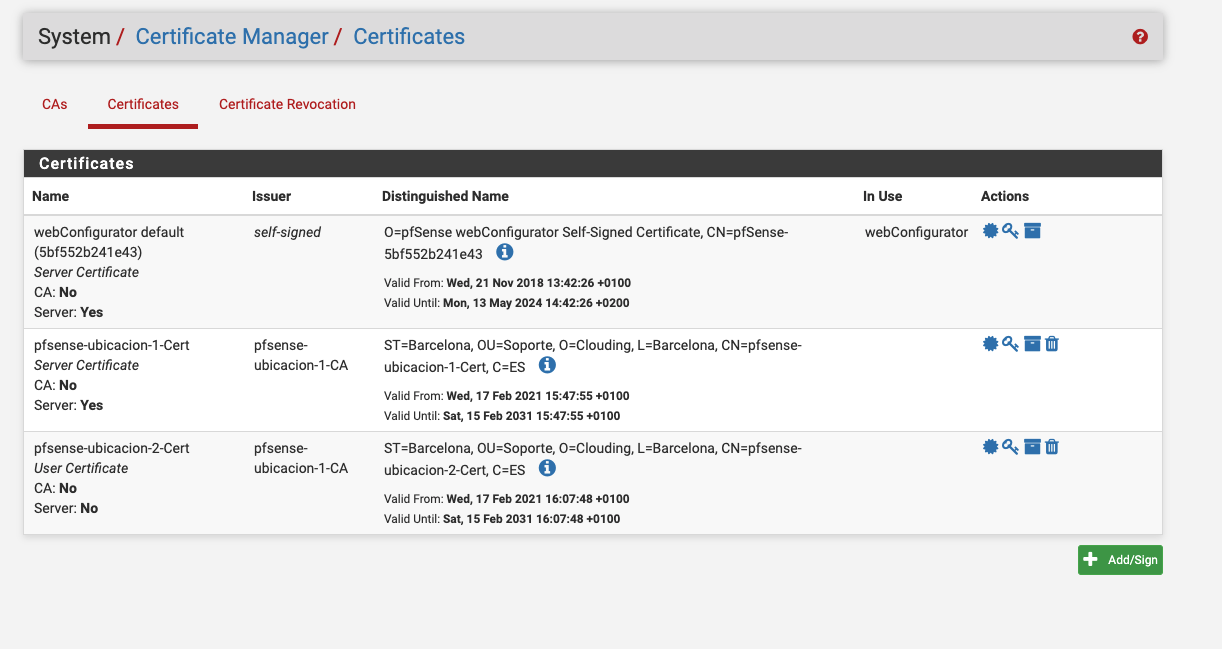Click the Add/Sign button
Screen dimensions: 1222x649
click(x=1120, y=560)
